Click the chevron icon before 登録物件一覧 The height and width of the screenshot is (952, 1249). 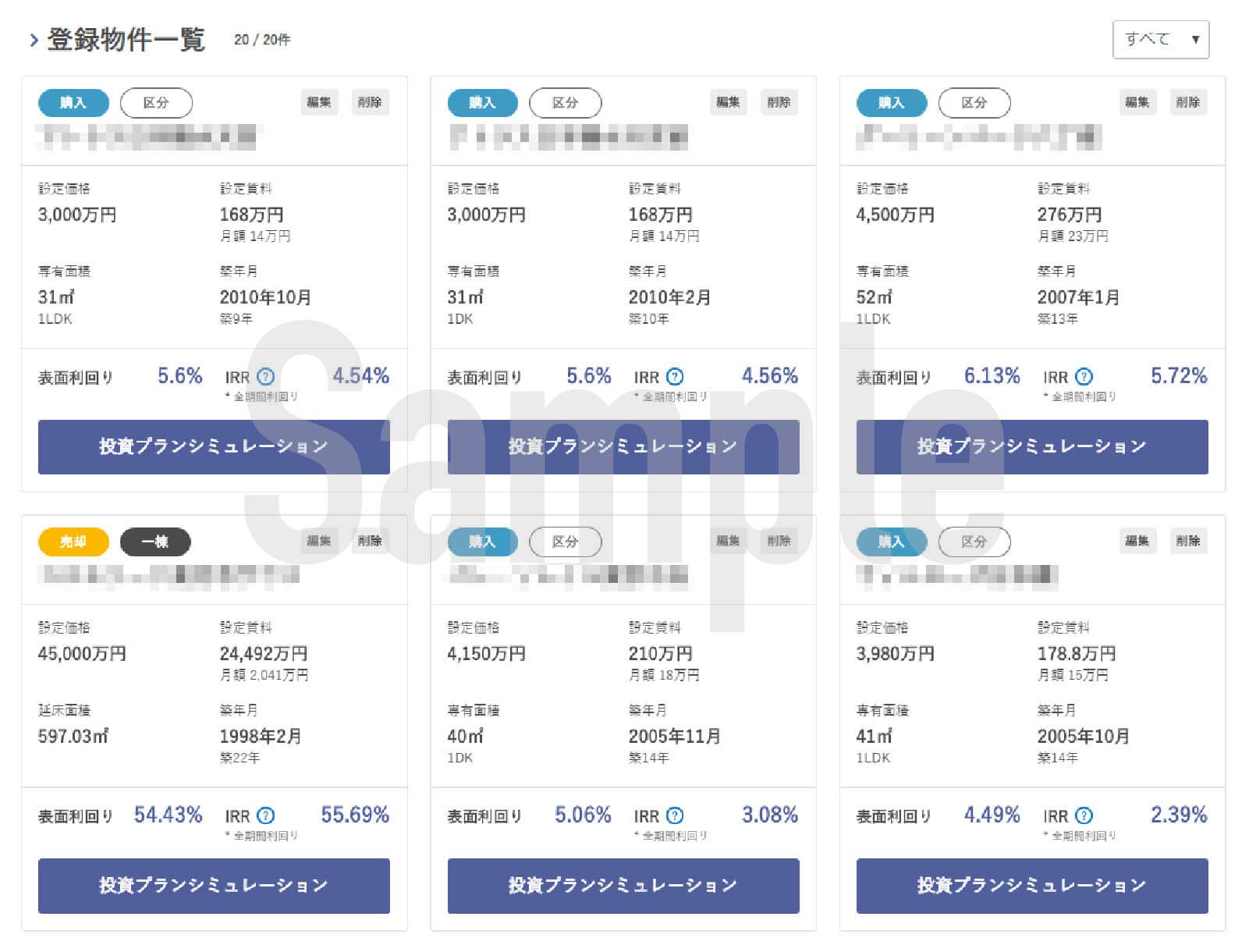34,40
